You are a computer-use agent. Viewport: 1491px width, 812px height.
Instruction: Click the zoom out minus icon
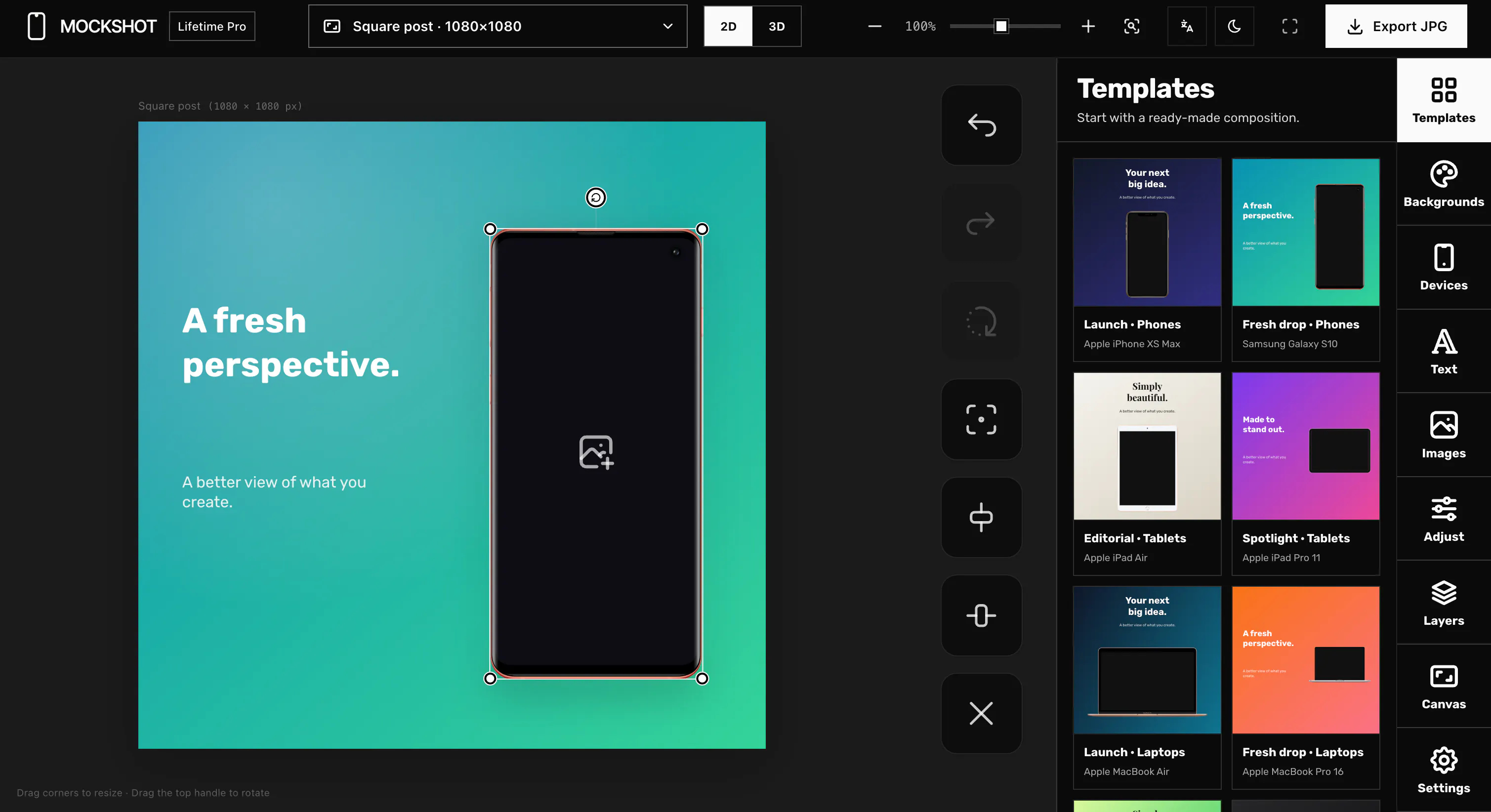coord(874,26)
